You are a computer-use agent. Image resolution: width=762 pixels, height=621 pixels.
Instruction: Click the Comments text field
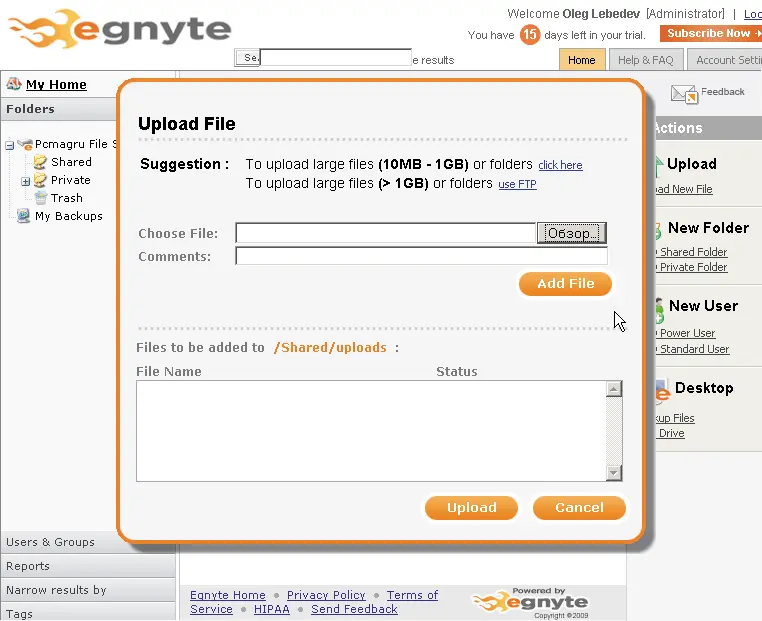pyautogui.click(x=421, y=256)
